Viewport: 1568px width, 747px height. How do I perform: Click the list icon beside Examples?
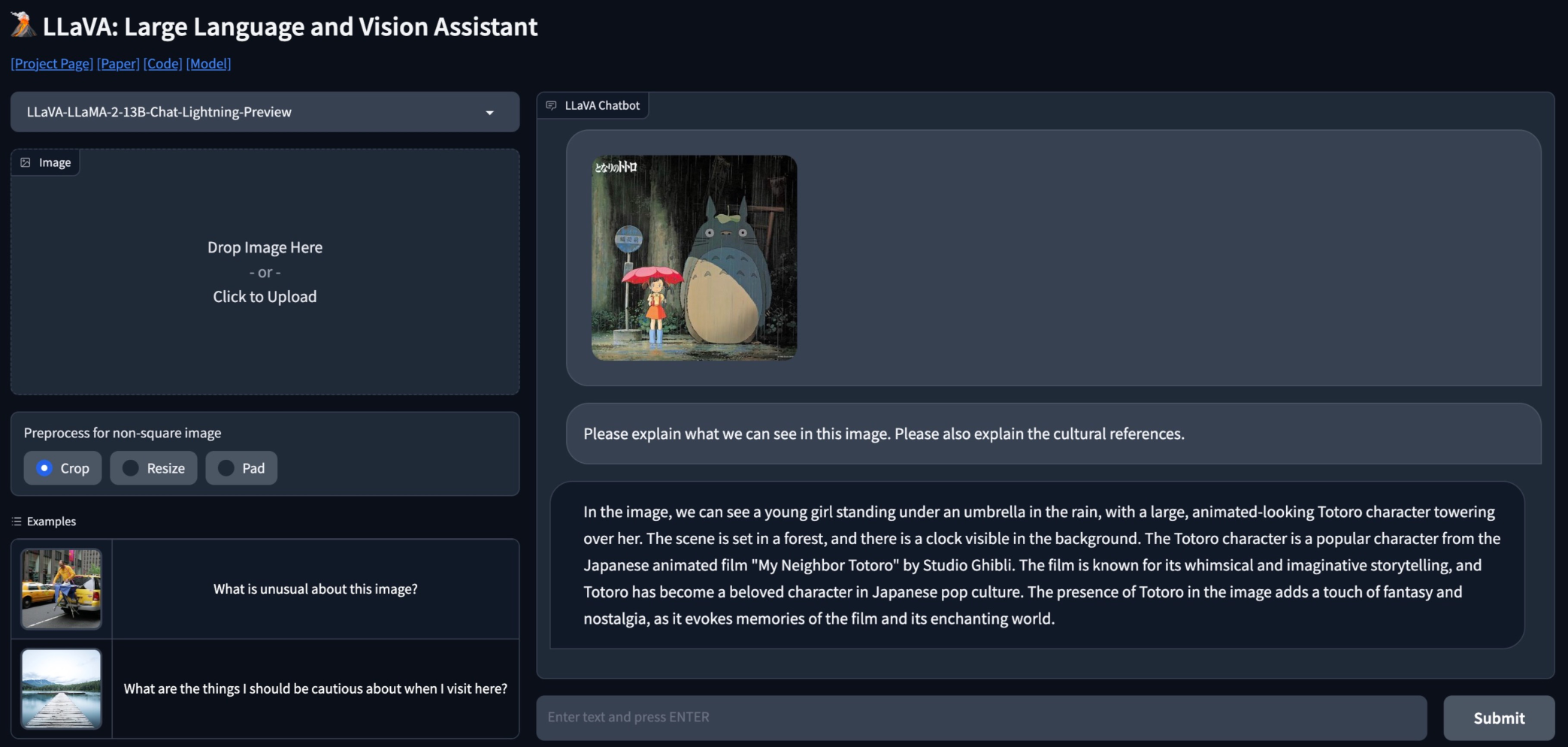pos(17,521)
